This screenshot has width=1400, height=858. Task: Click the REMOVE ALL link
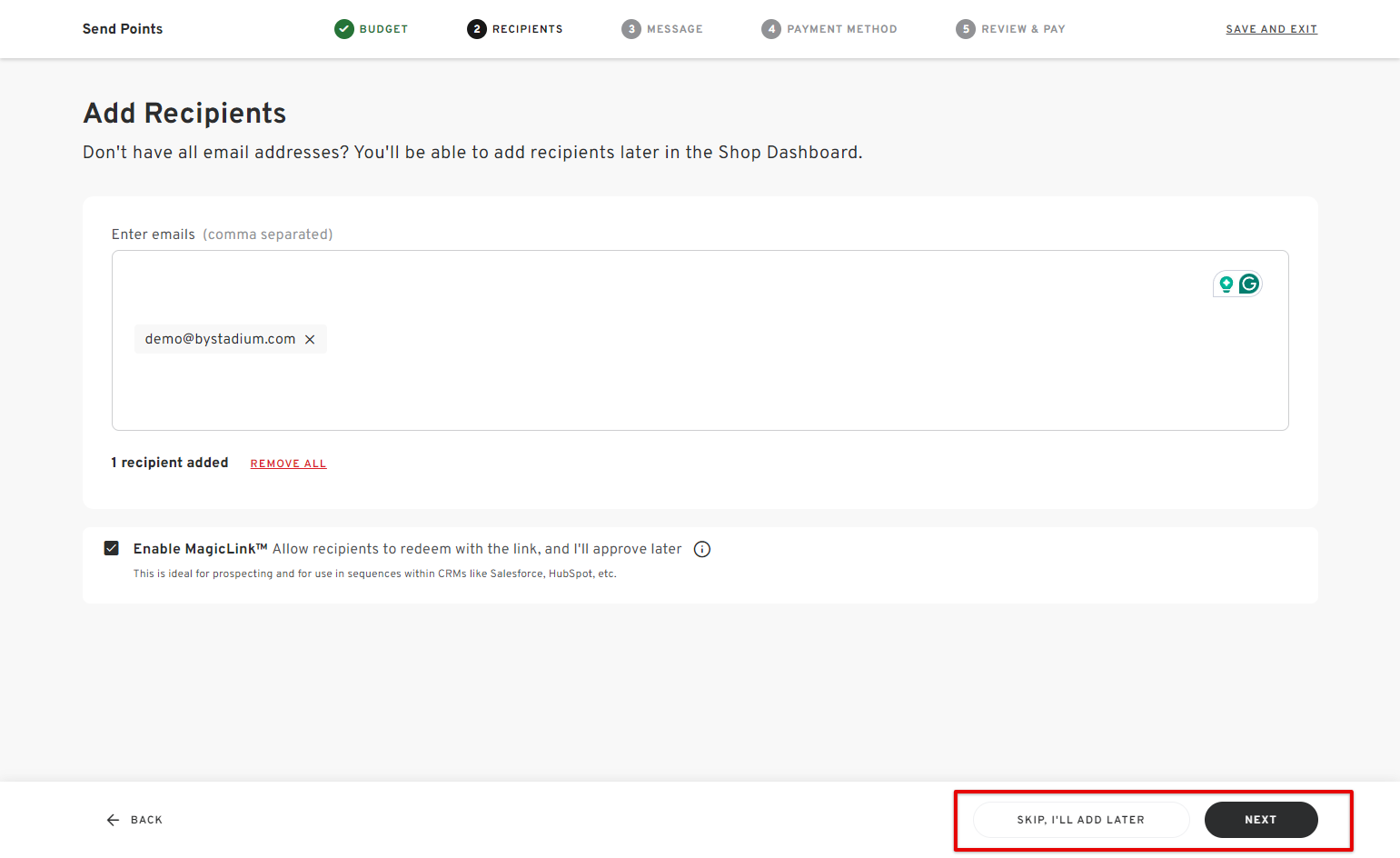coord(288,463)
